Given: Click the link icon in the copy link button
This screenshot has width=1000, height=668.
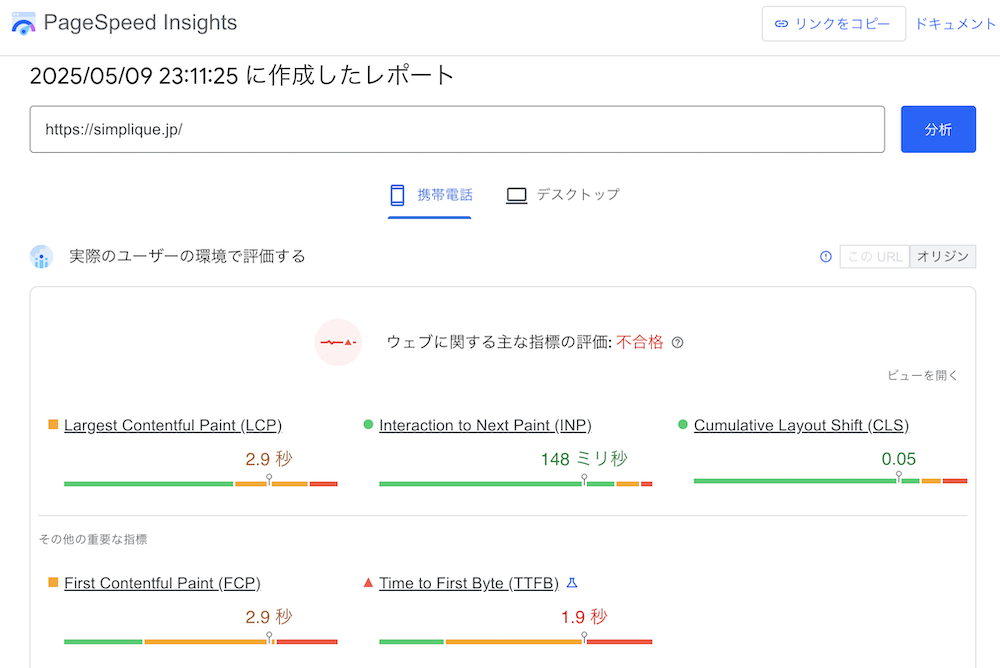Looking at the screenshot, I should pos(781,24).
